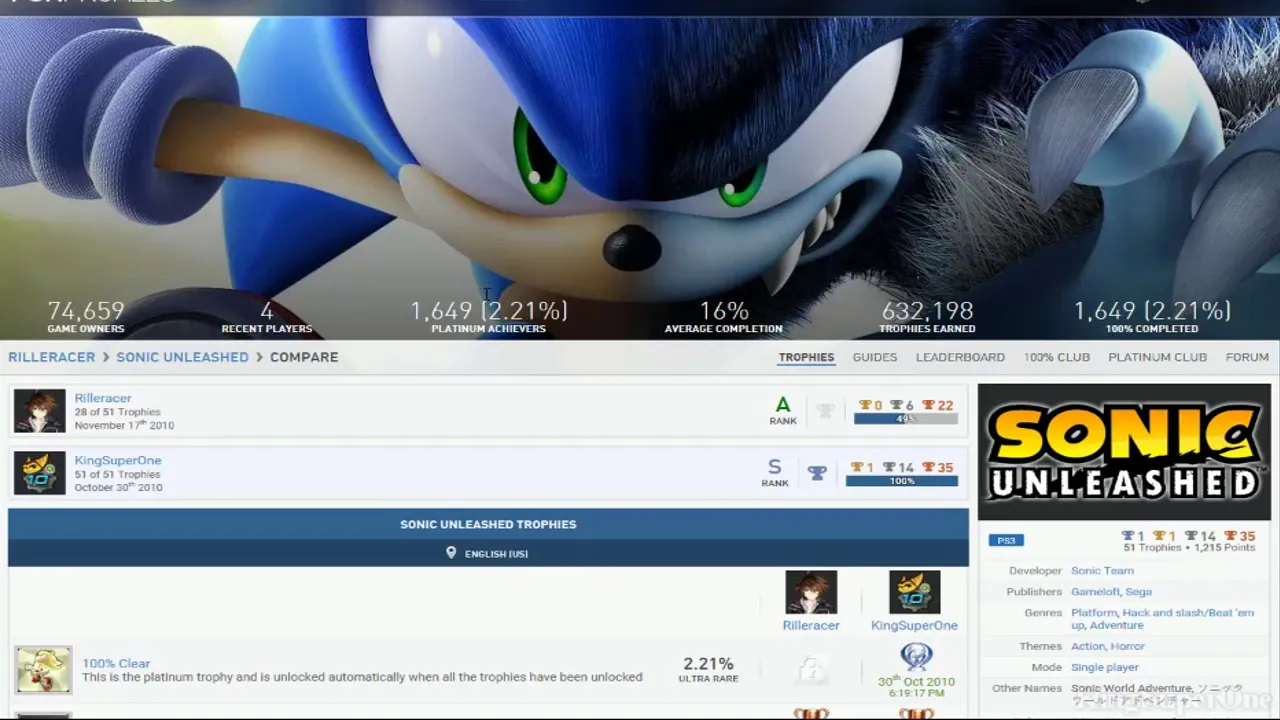Open the Hack and slash/Beat 'em up genre link
Viewport: 1280px width, 720px height.
[x=1163, y=619]
